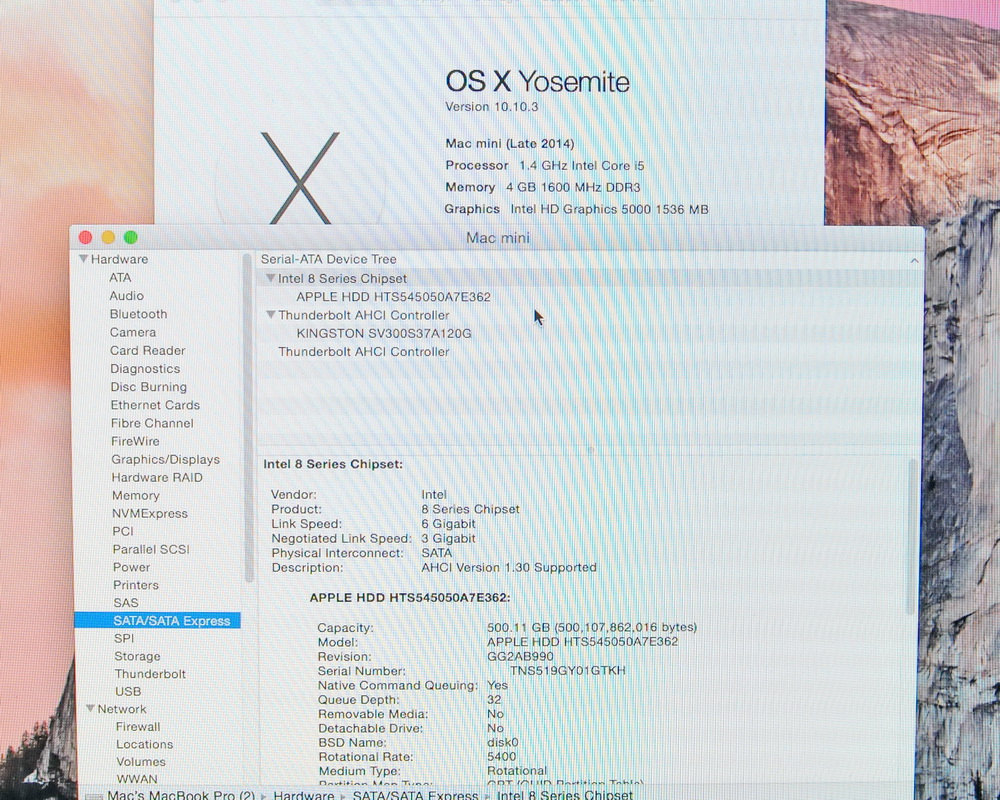Open Memory in the Hardware sidebar
The image size is (1000, 800).
point(135,496)
